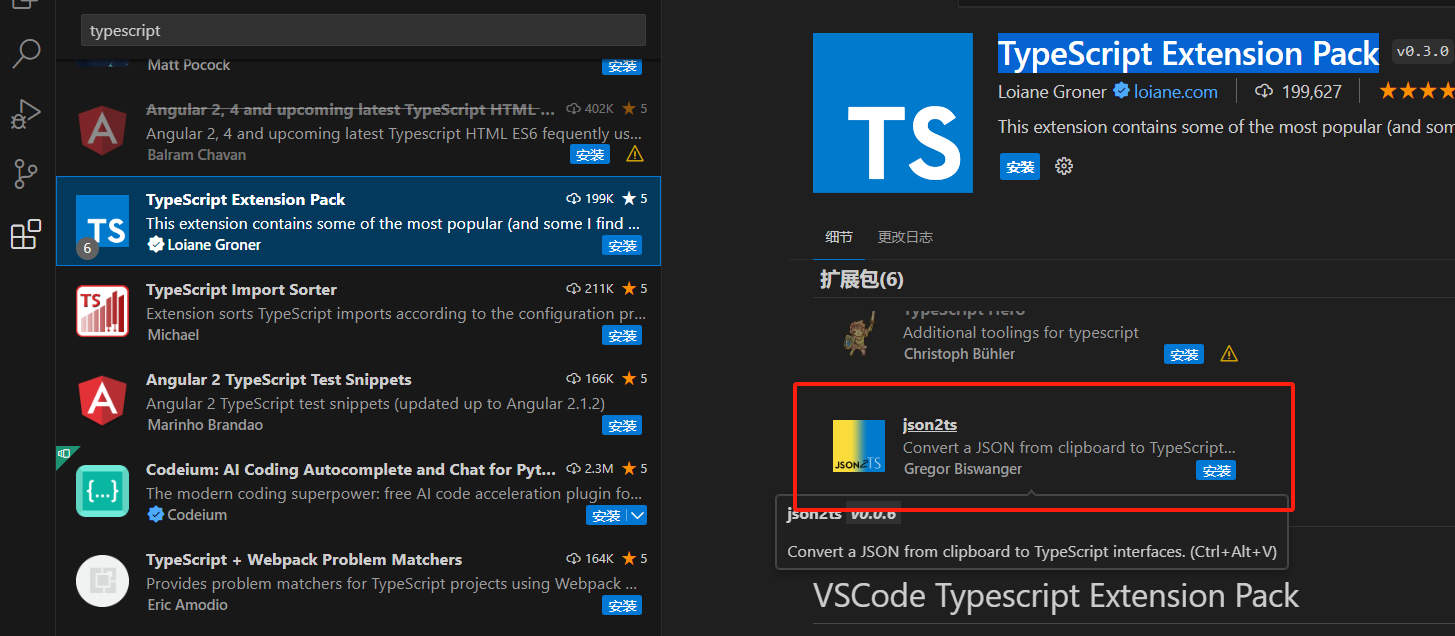The image size is (1455, 636).
Task: Select the TypeScript Import Sorter title
Action: [241, 289]
